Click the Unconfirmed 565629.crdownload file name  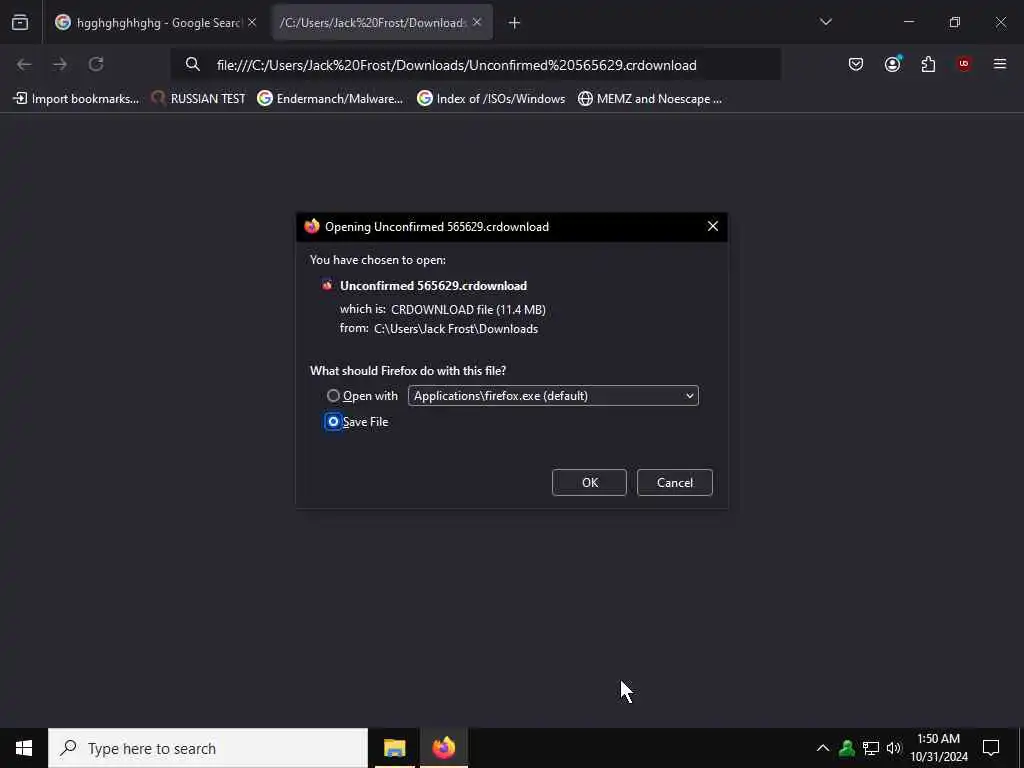[x=434, y=286]
